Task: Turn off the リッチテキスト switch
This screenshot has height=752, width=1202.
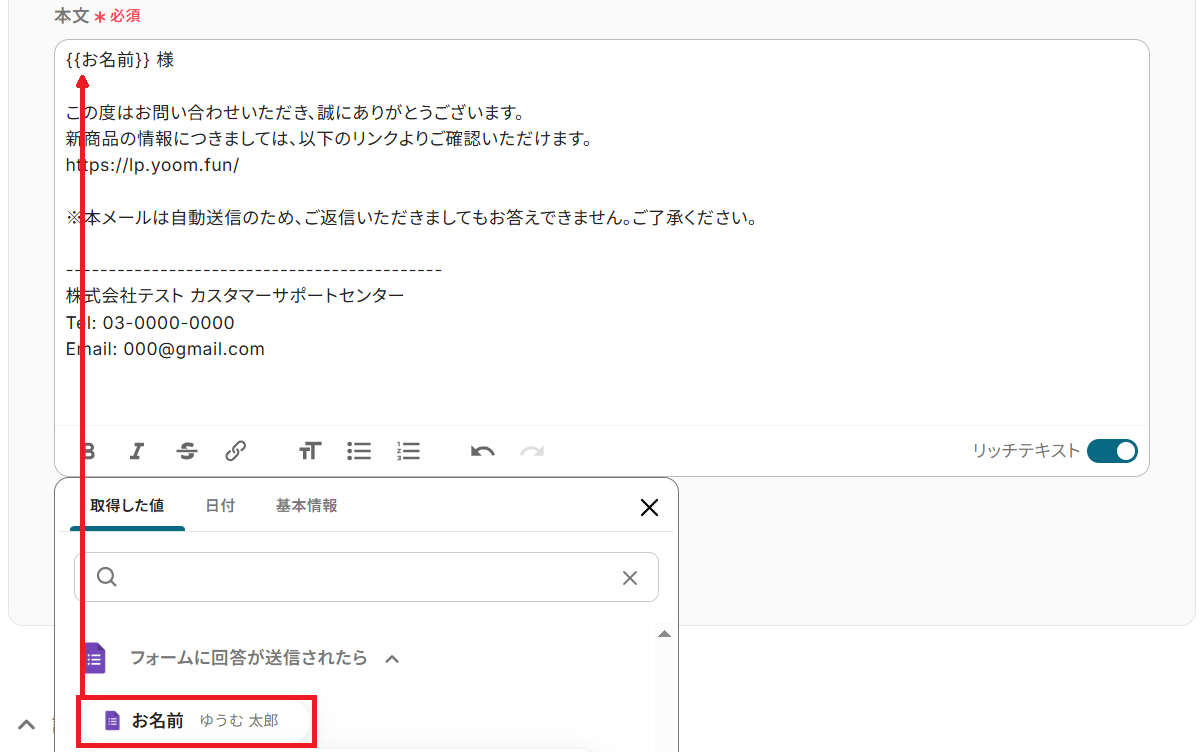Action: (x=1112, y=451)
